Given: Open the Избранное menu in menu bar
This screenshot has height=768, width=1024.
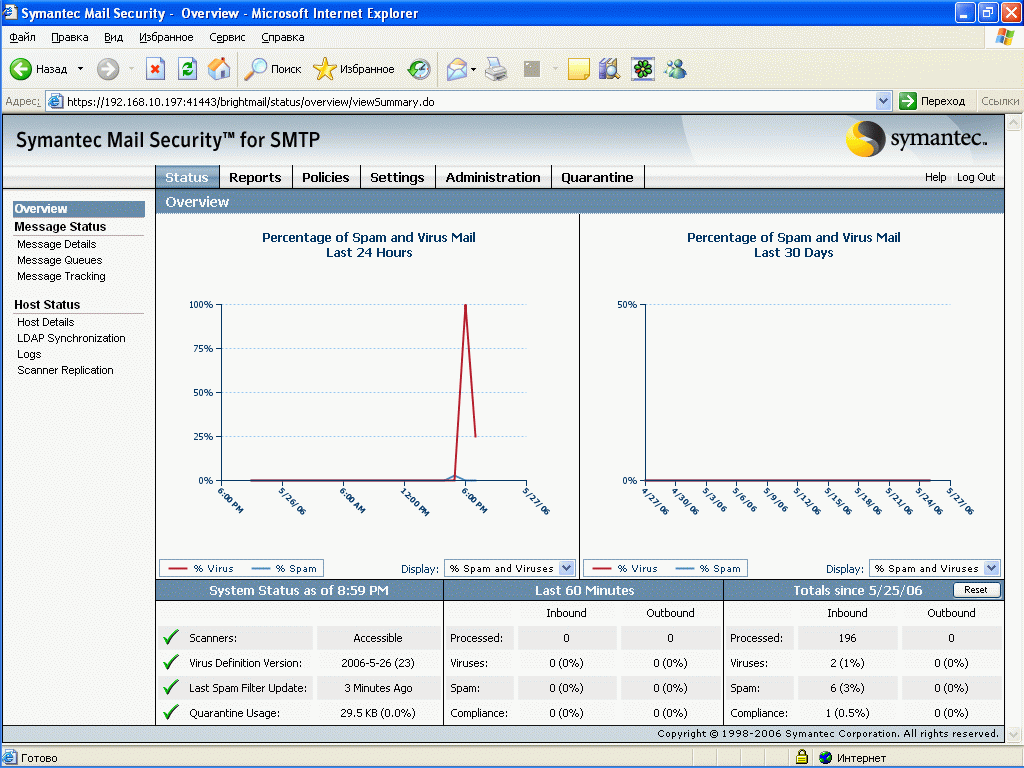Looking at the screenshot, I should pos(166,37).
